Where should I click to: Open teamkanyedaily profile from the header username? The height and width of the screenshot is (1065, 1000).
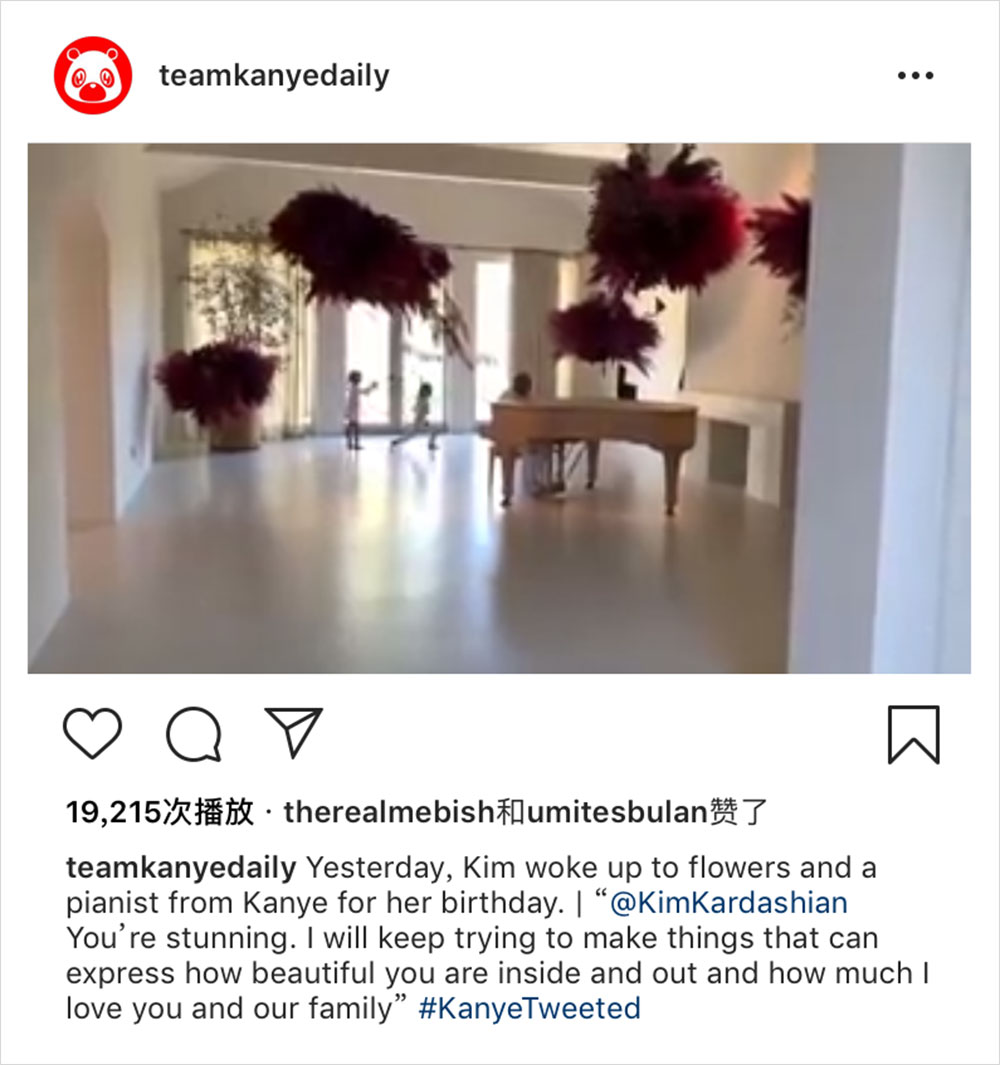274,75
